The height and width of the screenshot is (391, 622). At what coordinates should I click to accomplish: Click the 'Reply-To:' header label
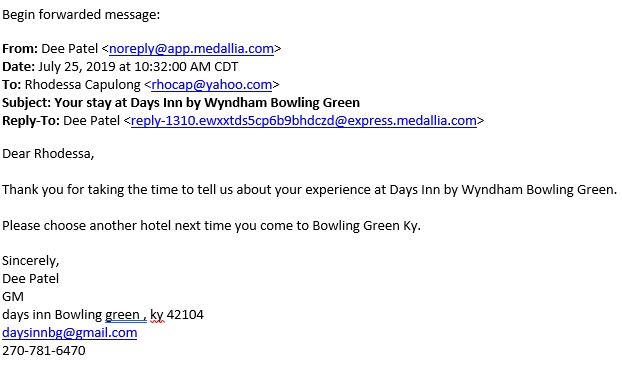(x=31, y=121)
